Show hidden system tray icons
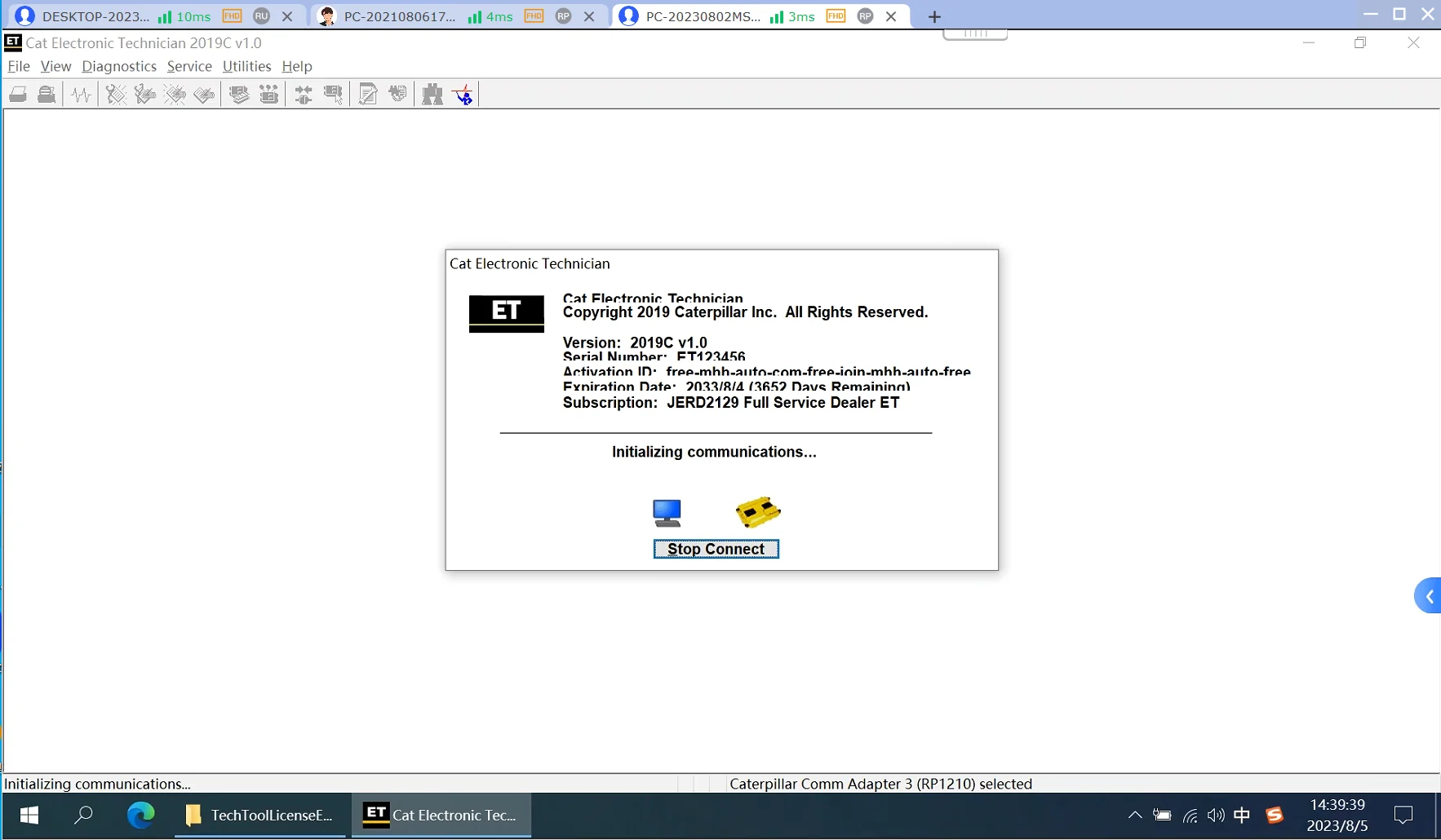Viewport: 1441px width, 840px height. 1135,815
